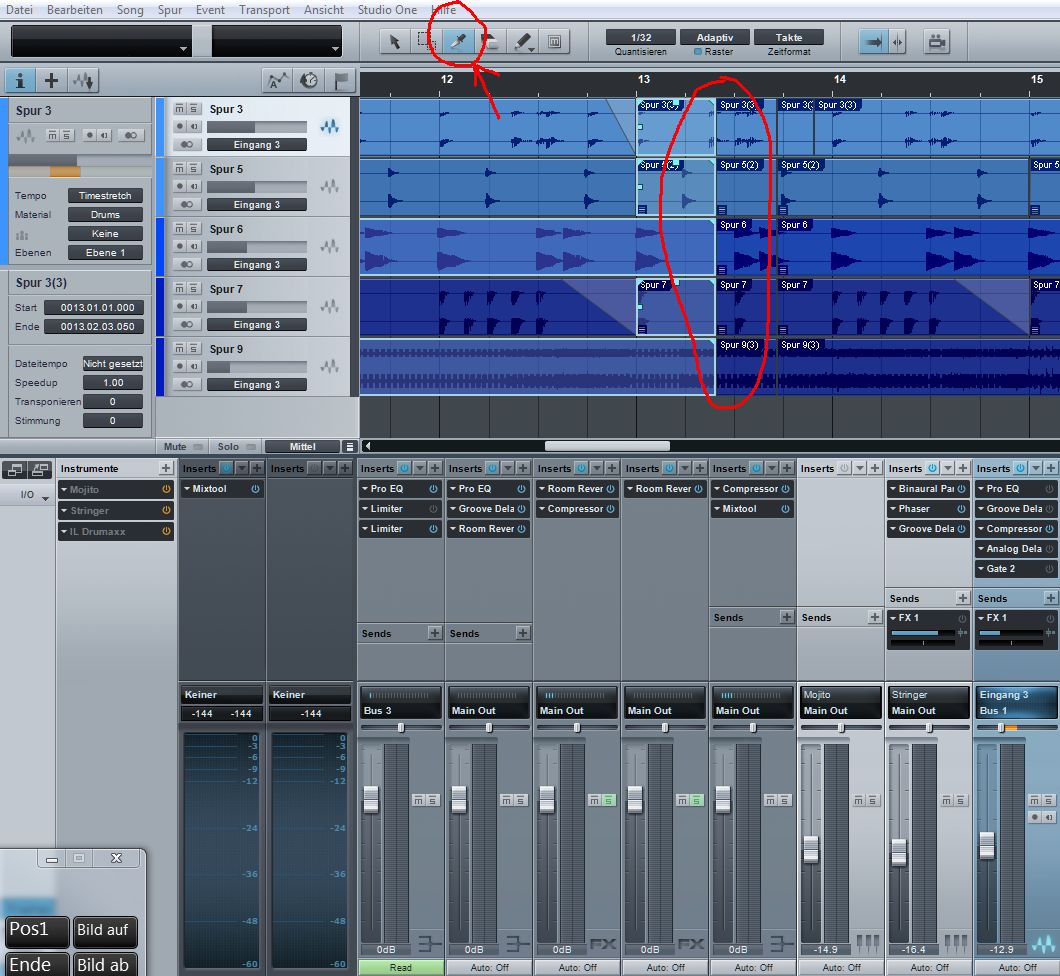1060x976 pixels.
Task: Toggle power for Mojito in Instrumente list
Action: [x=166, y=489]
